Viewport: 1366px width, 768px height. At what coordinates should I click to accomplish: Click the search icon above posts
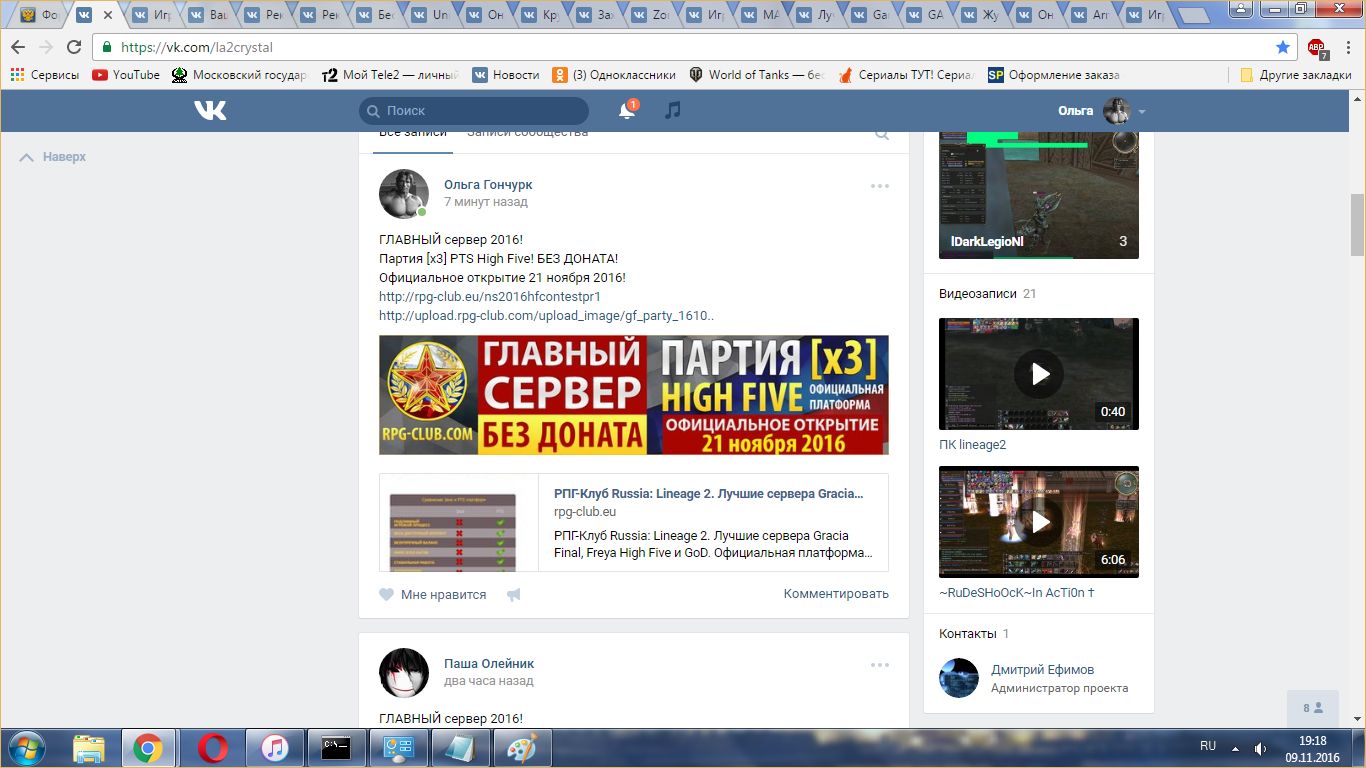point(881,134)
